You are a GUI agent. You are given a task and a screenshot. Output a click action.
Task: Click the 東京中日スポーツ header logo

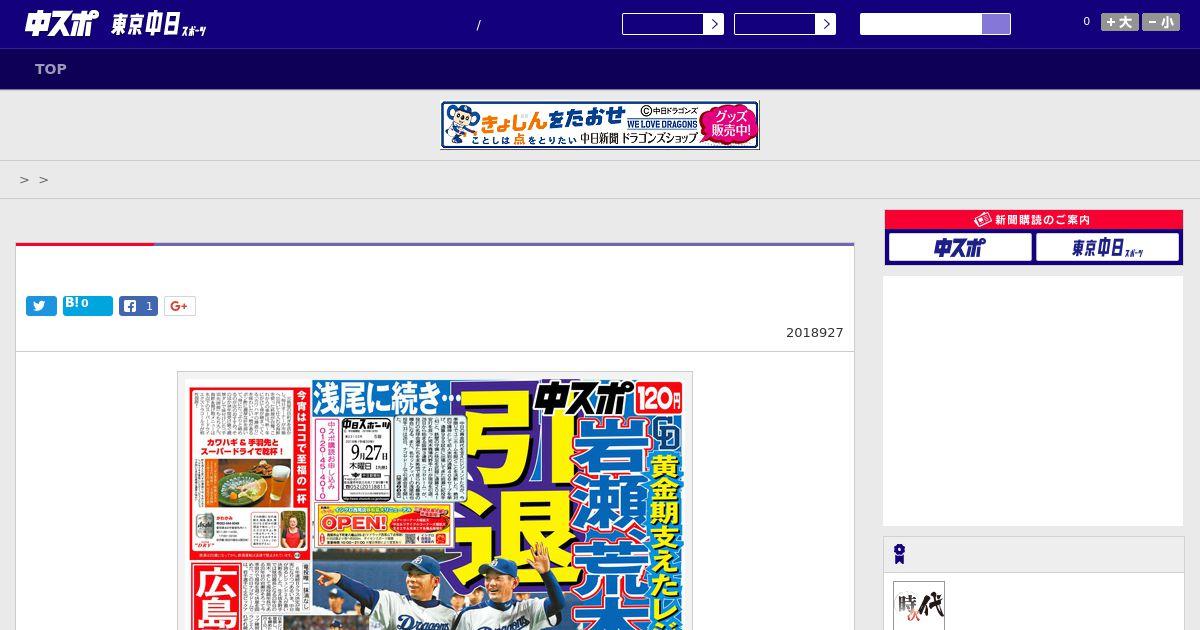pyautogui.click(x=159, y=25)
